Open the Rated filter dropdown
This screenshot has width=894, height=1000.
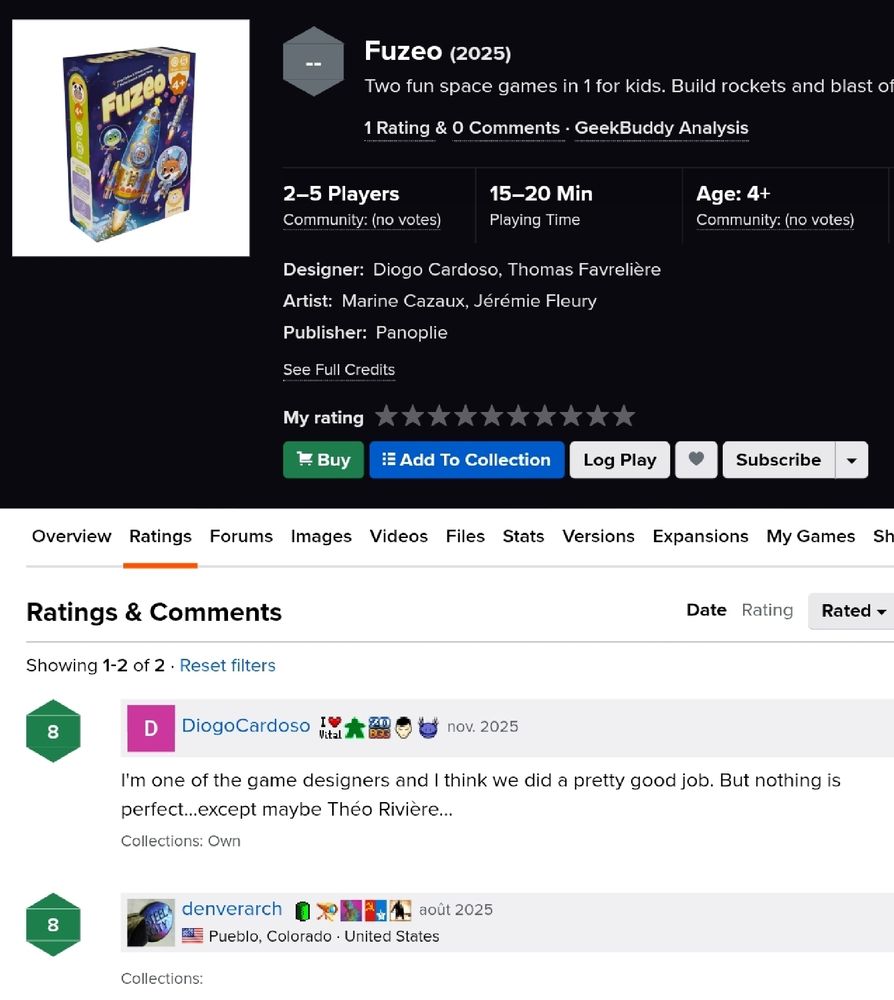(853, 611)
